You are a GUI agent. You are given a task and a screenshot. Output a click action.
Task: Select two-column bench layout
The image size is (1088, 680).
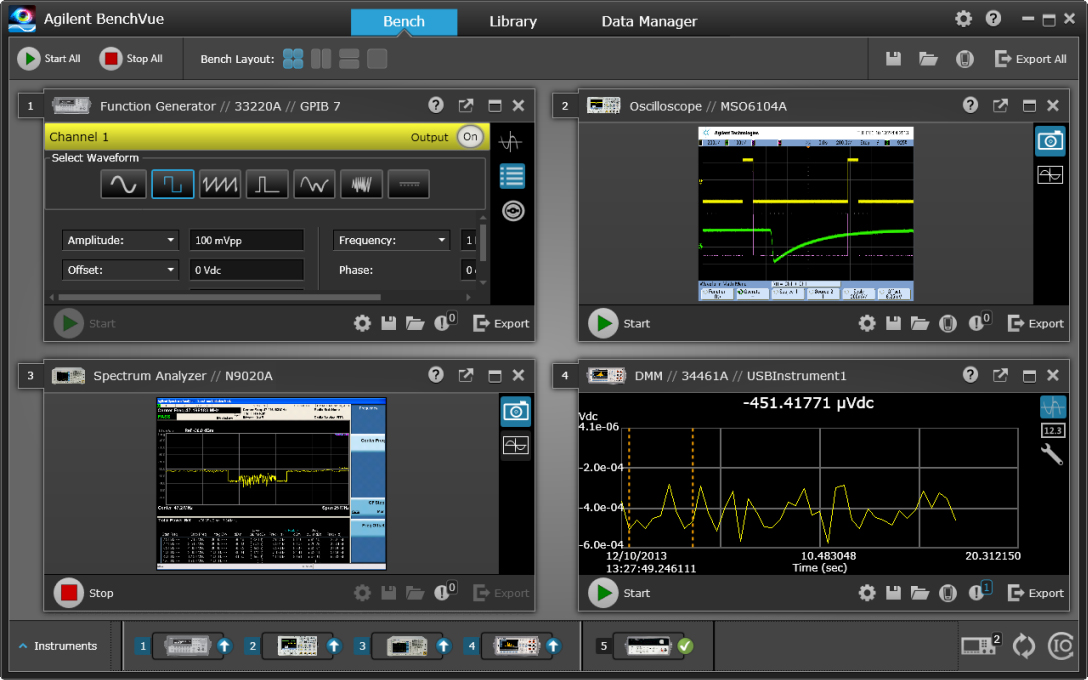click(321, 59)
